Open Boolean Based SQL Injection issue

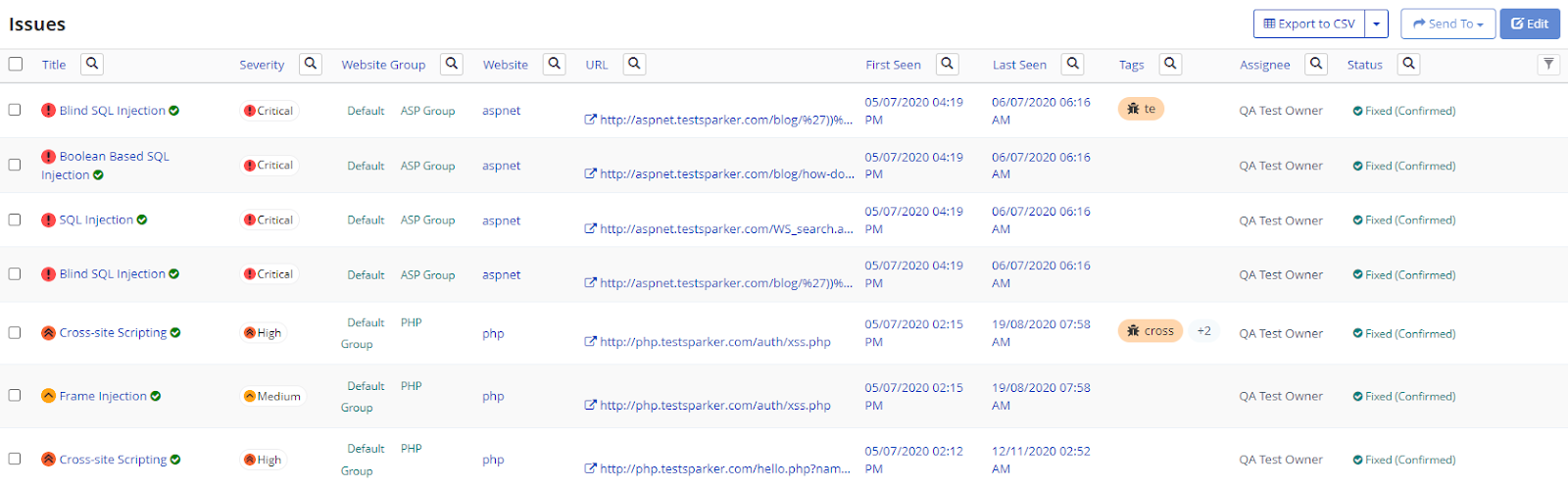(x=105, y=166)
